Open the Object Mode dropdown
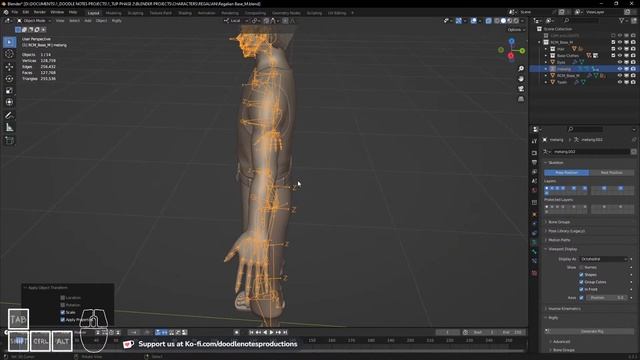The width and height of the screenshot is (640, 360). pyautogui.click(x=34, y=21)
